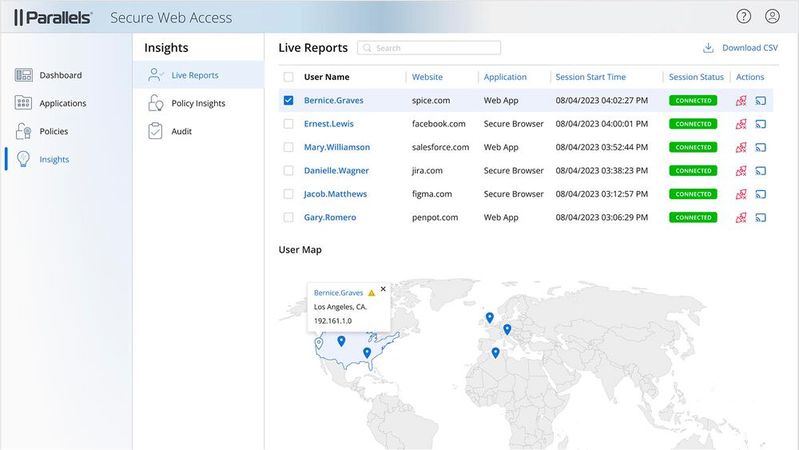Sort by Session Status column header
This screenshot has width=799, height=450.
coord(696,77)
